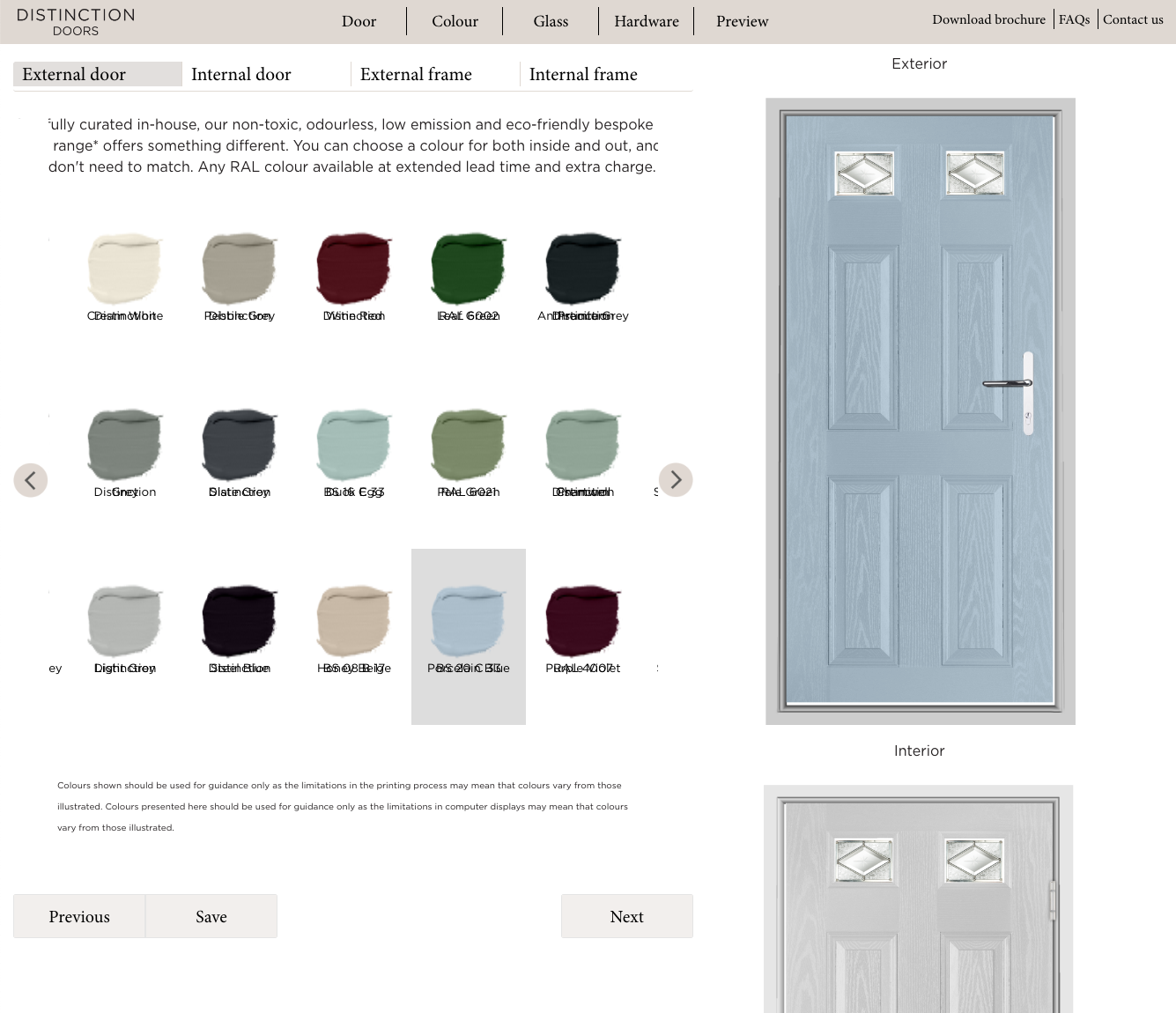1176x1013 pixels.
Task: Click the Next button
Action: point(627,916)
